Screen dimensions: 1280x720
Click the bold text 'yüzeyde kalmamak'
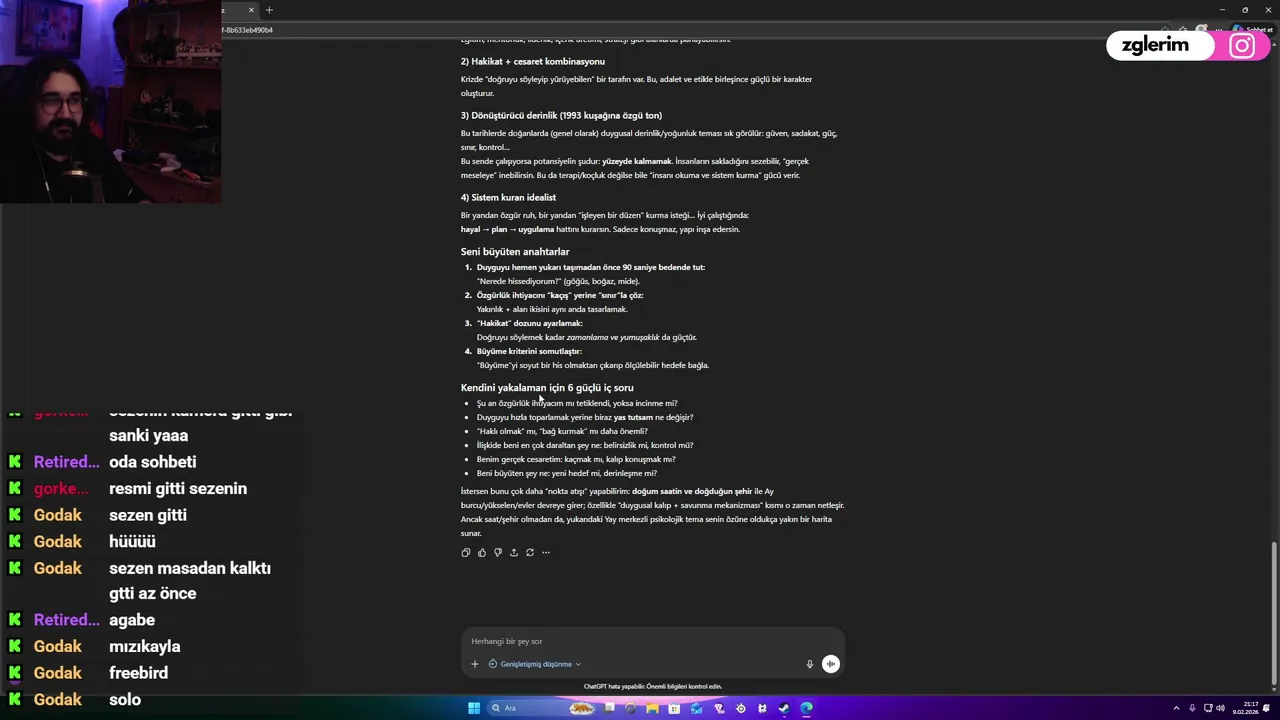(x=637, y=161)
